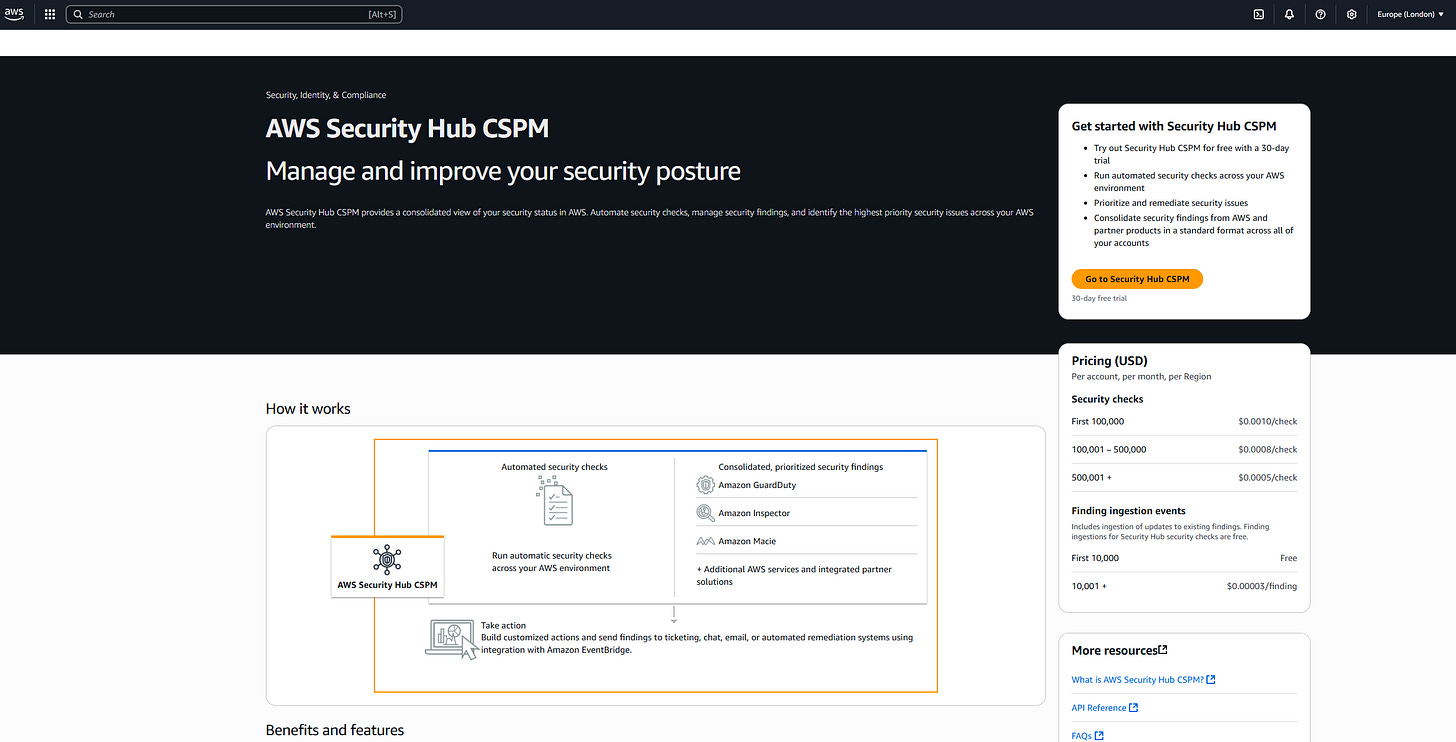Click the Take action laptop icon
This screenshot has height=742, width=1456.
pos(452,640)
